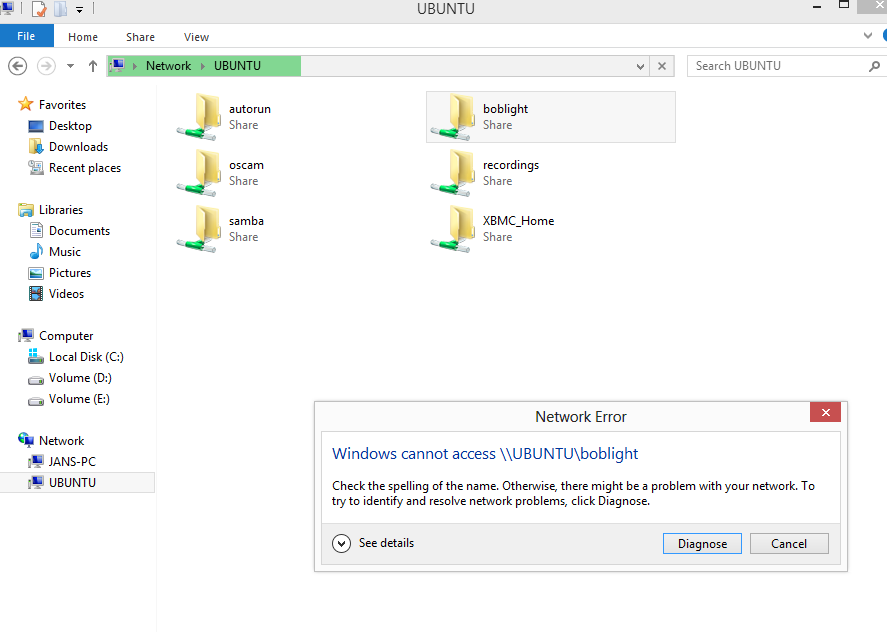This screenshot has width=887, height=632.
Task: Click the "samba" share name
Action: point(246,221)
